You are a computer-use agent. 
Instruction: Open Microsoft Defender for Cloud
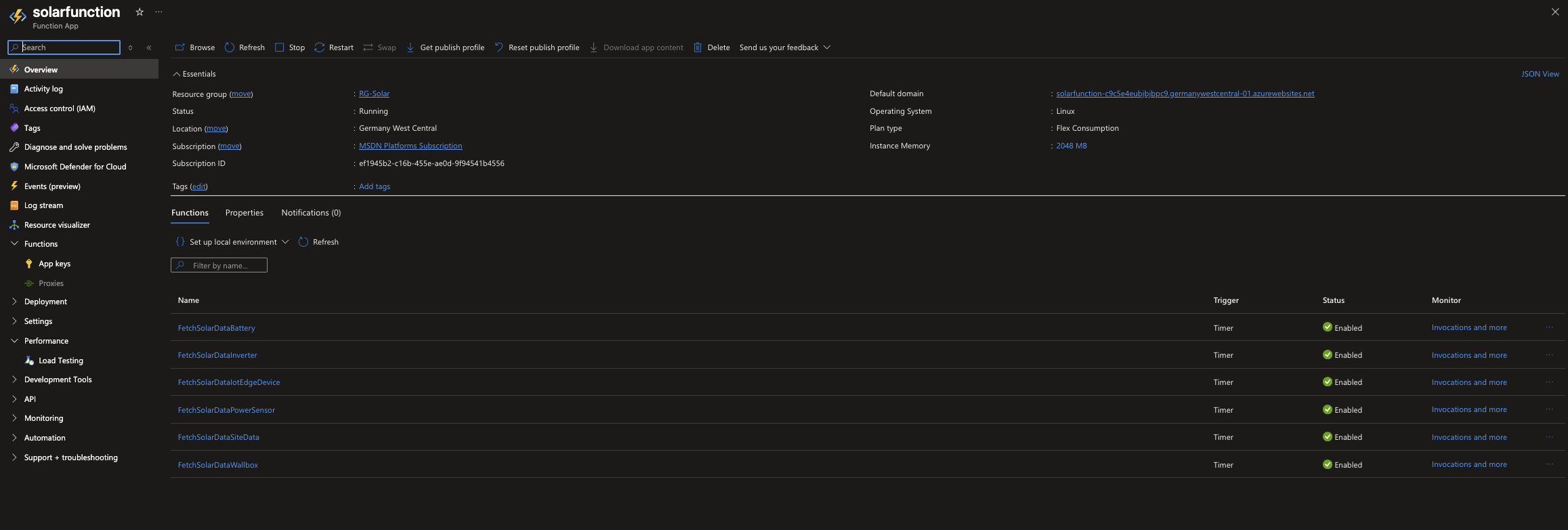pos(75,167)
